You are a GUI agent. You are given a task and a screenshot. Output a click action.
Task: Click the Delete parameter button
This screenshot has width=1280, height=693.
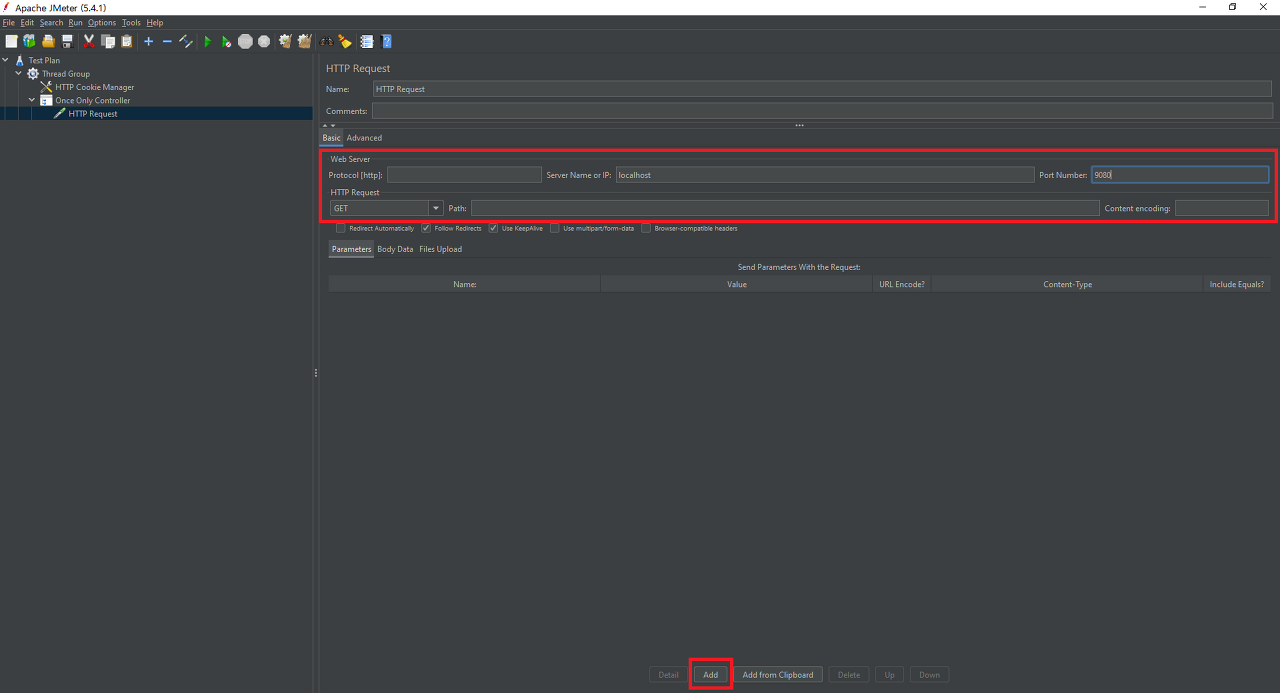pos(849,675)
